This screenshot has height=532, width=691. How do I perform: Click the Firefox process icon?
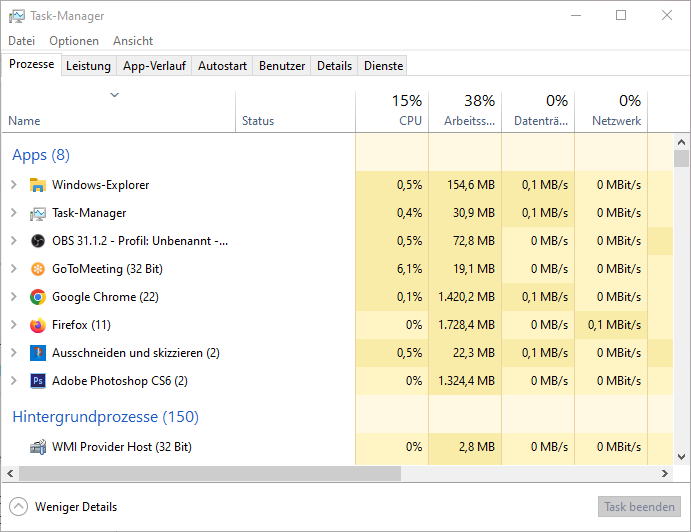(38, 325)
